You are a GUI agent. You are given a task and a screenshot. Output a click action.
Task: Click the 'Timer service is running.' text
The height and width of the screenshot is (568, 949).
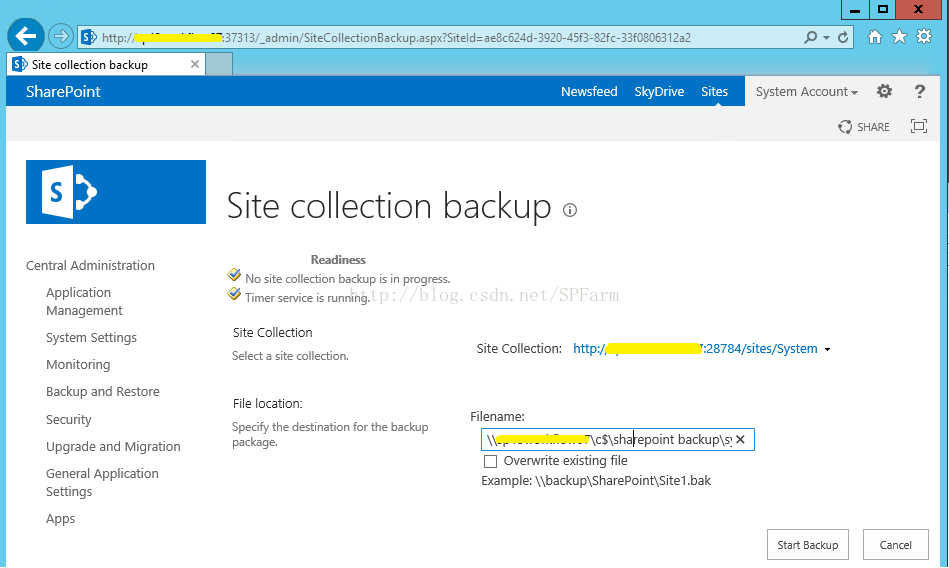(x=307, y=298)
